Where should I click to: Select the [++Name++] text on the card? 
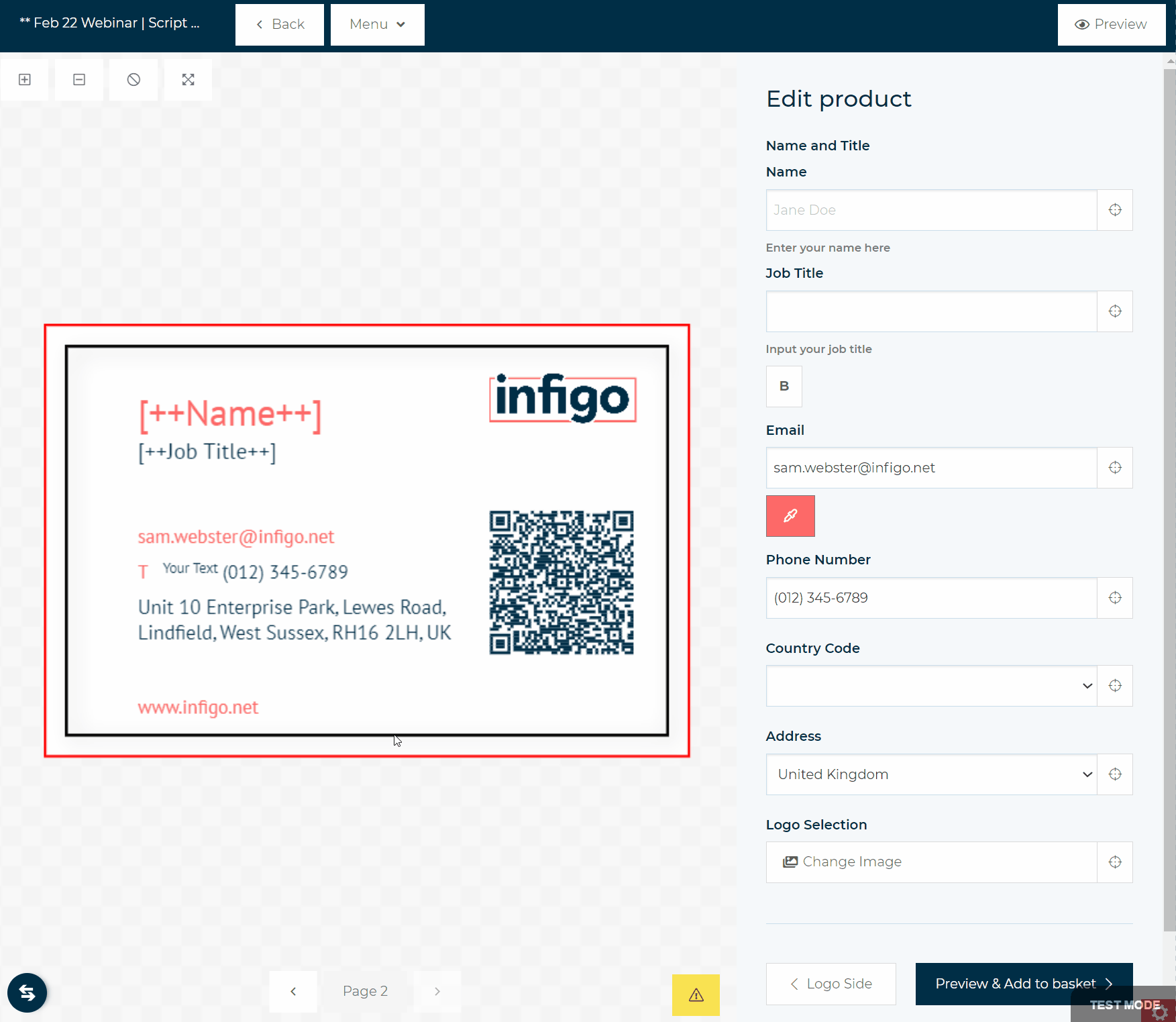[x=230, y=415]
